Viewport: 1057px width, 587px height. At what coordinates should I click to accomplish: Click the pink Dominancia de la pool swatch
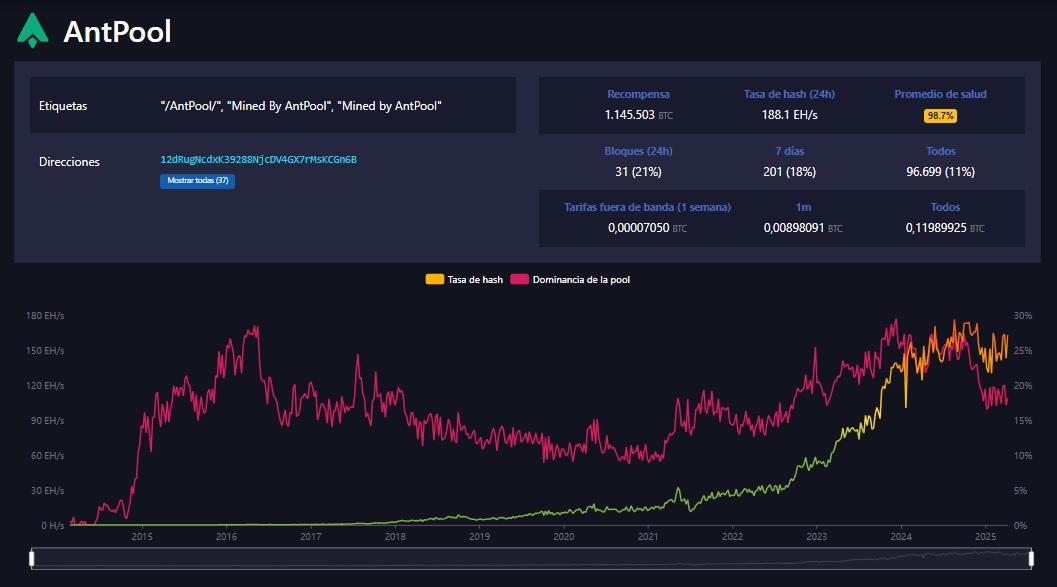519,280
